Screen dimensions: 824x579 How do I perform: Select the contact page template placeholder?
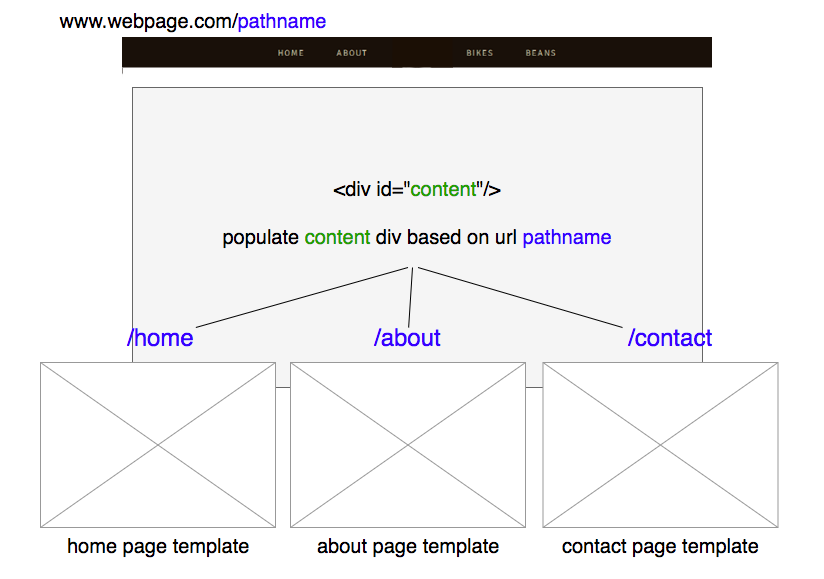(x=660, y=445)
